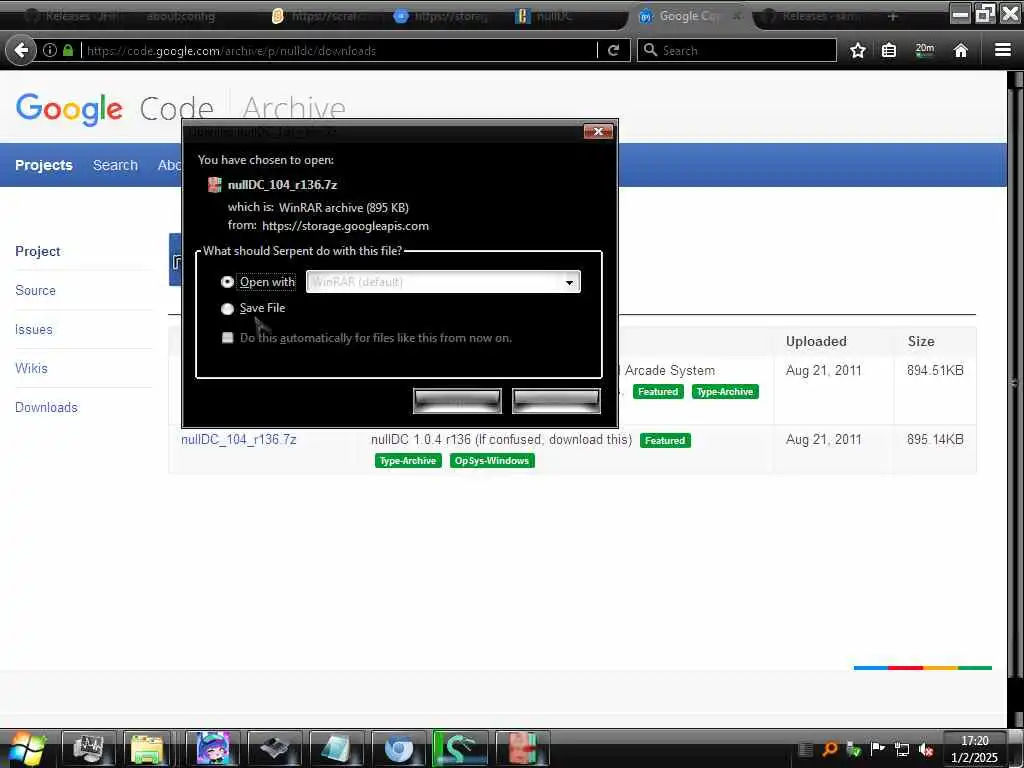This screenshot has width=1024, height=768.
Task: Open File Explorer folder in taskbar
Action: pos(147,749)
